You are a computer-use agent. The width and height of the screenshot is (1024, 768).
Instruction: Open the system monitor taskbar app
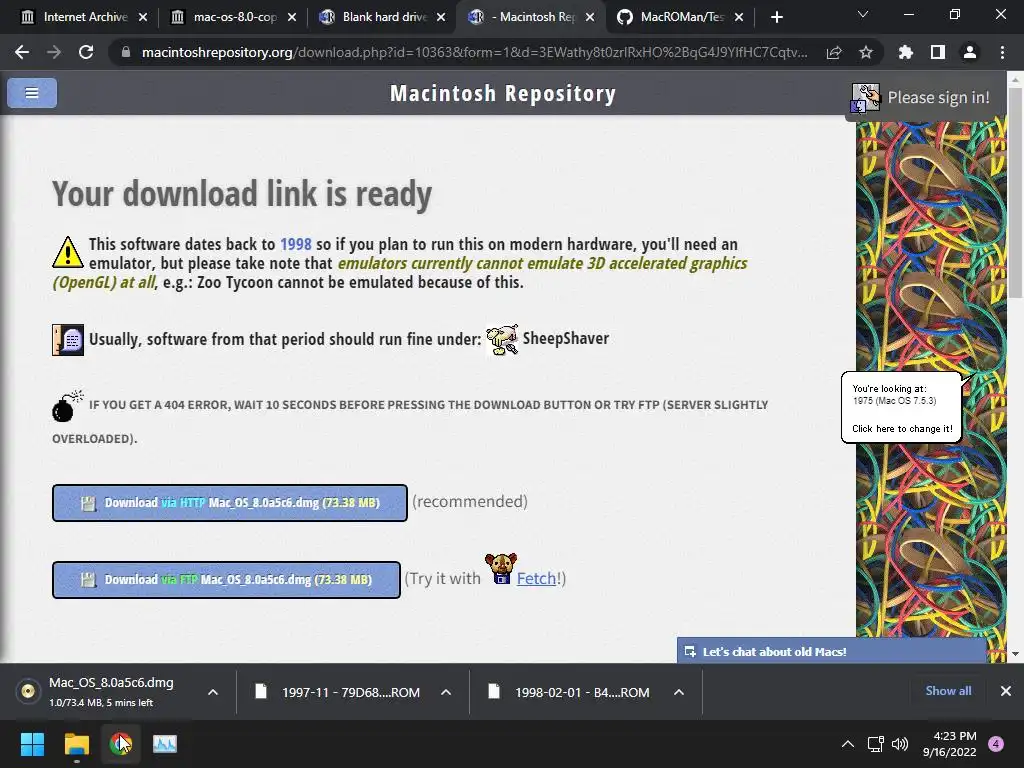165,744
